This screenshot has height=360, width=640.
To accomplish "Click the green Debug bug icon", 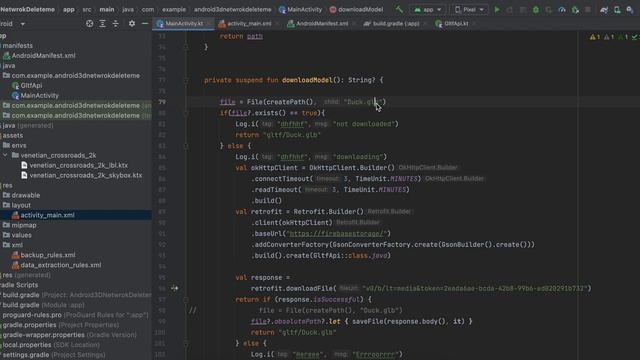I will coord(536,9).
